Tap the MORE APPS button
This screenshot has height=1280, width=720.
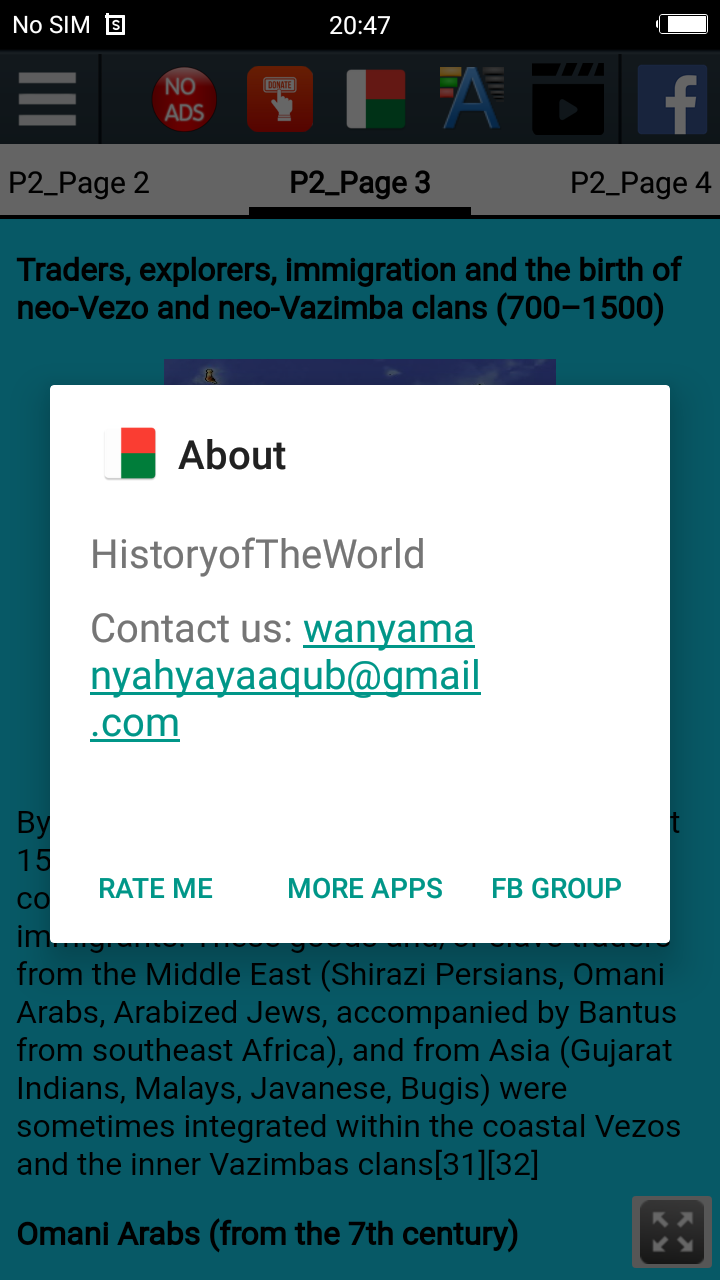pos(365,888)
